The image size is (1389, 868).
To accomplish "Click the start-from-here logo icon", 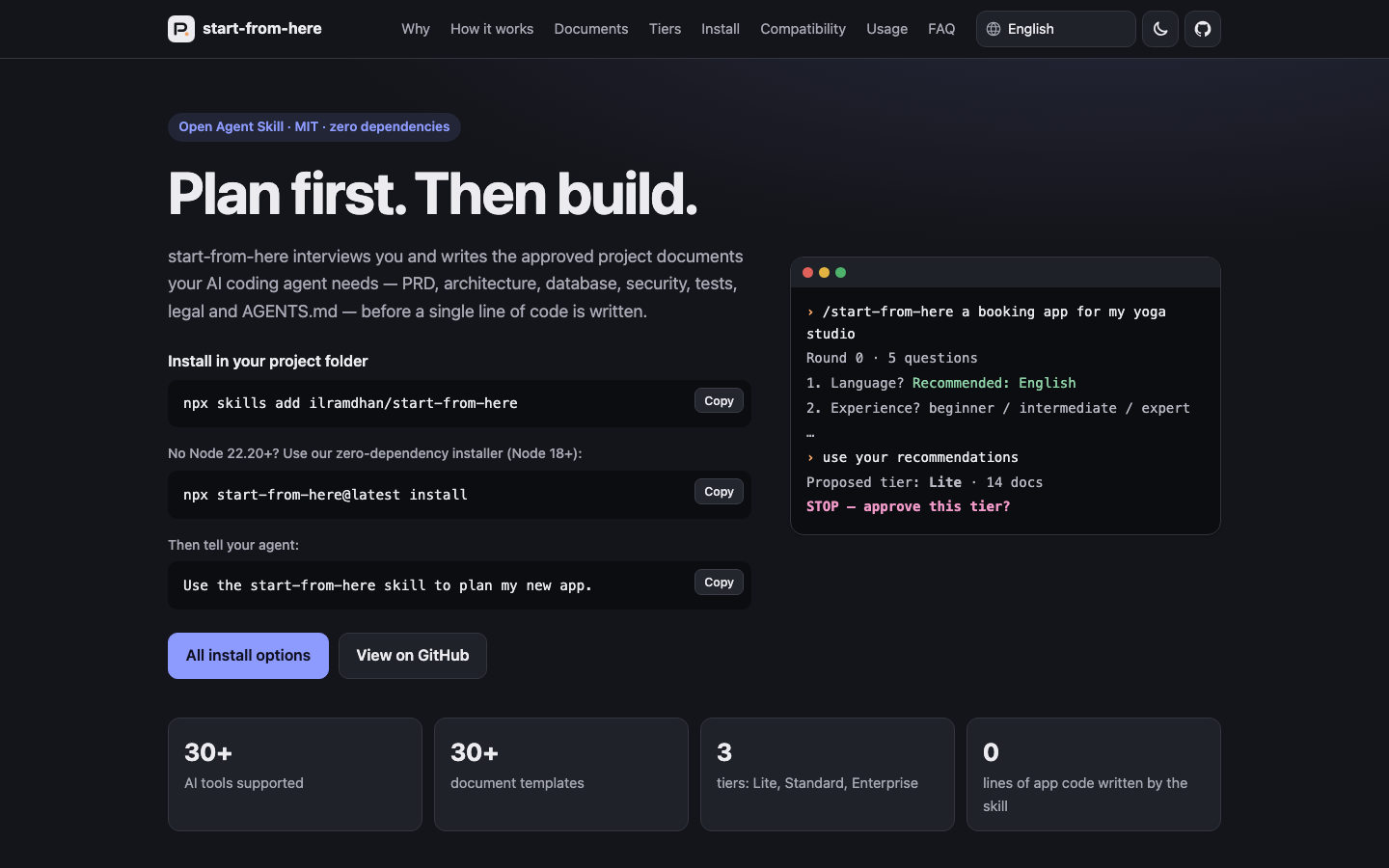I will point(181,29).
